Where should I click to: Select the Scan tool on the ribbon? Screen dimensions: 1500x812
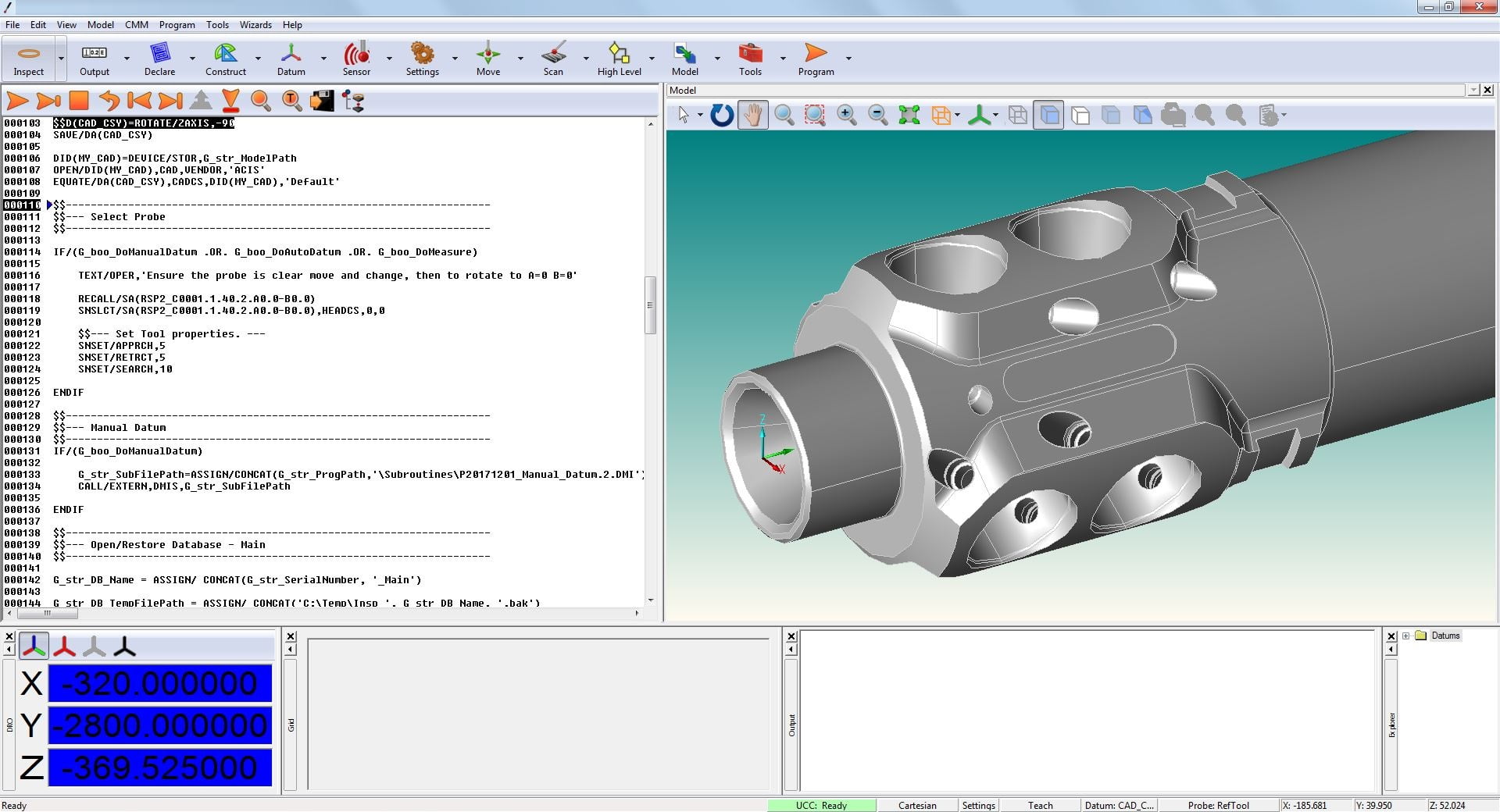[x=552, y=55]
